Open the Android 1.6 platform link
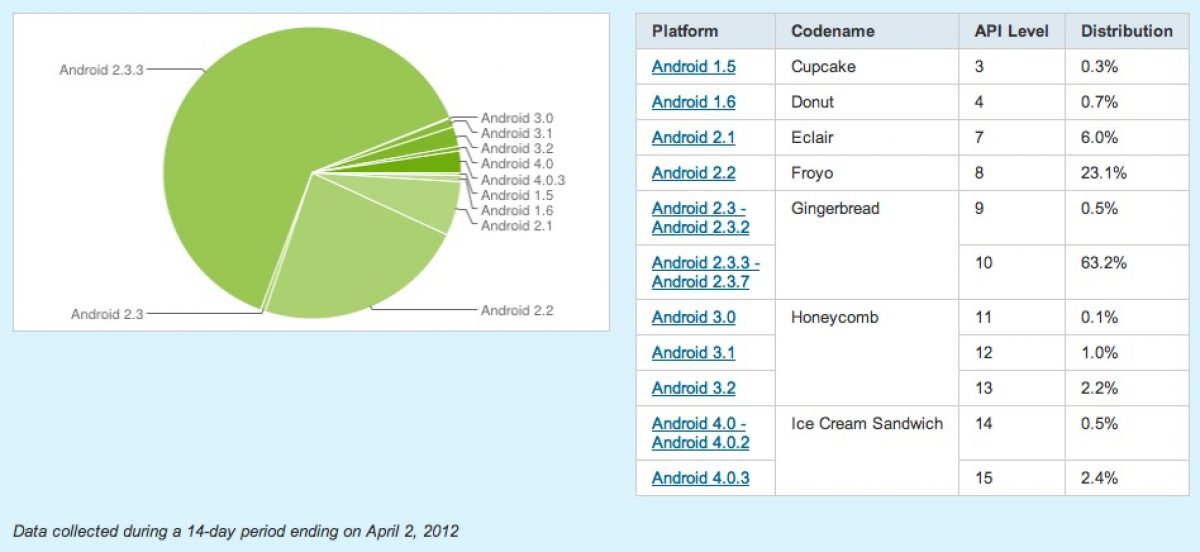 (693, 102)
